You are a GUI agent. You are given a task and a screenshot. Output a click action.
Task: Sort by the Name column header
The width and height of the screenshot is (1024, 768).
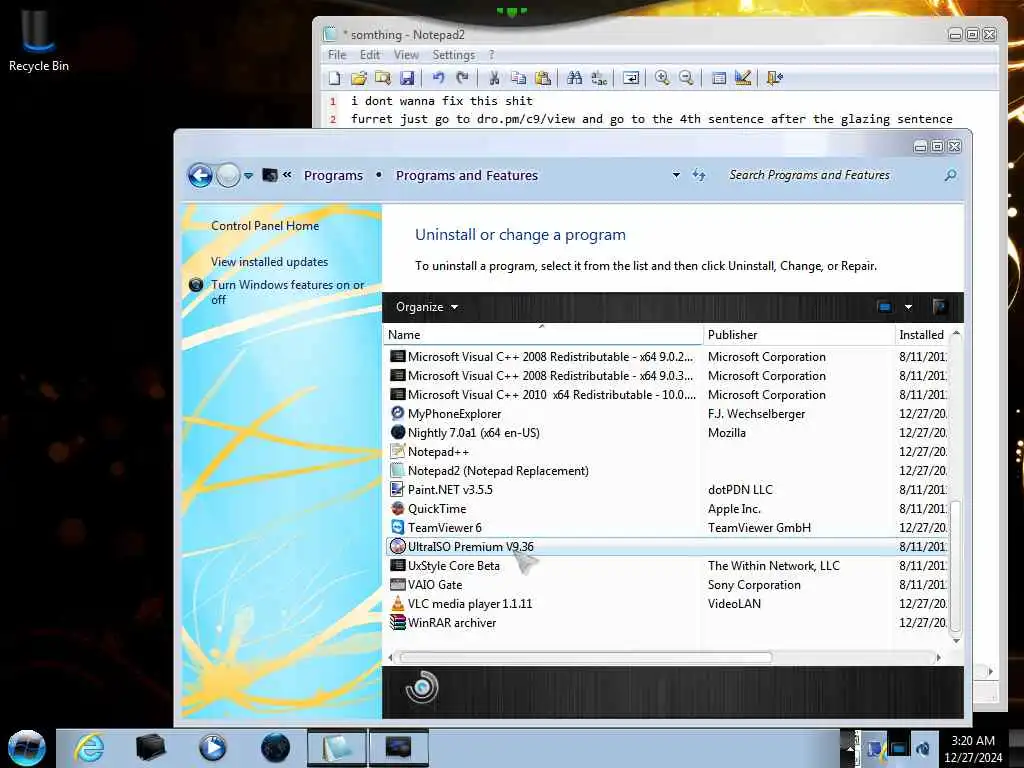pyautogui.click(x=543, y=334)
